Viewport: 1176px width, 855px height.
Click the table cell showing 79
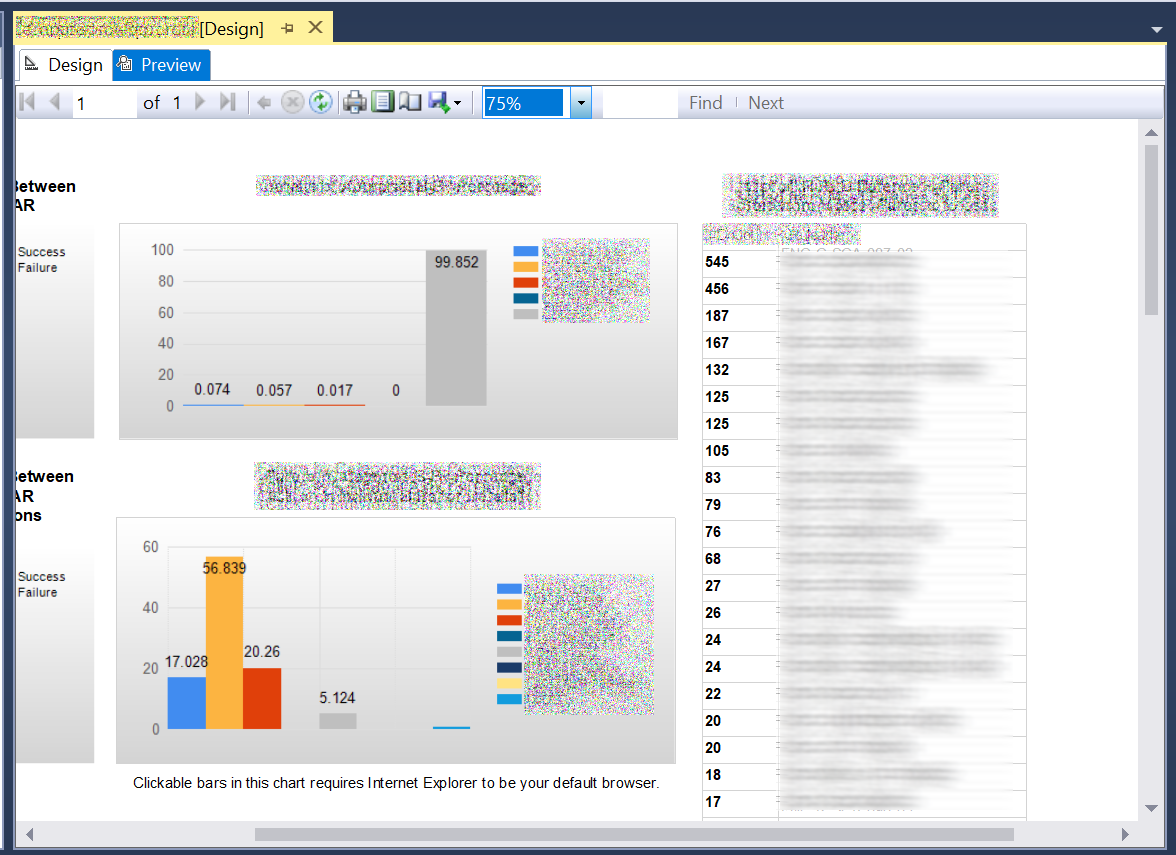point(740,505)
